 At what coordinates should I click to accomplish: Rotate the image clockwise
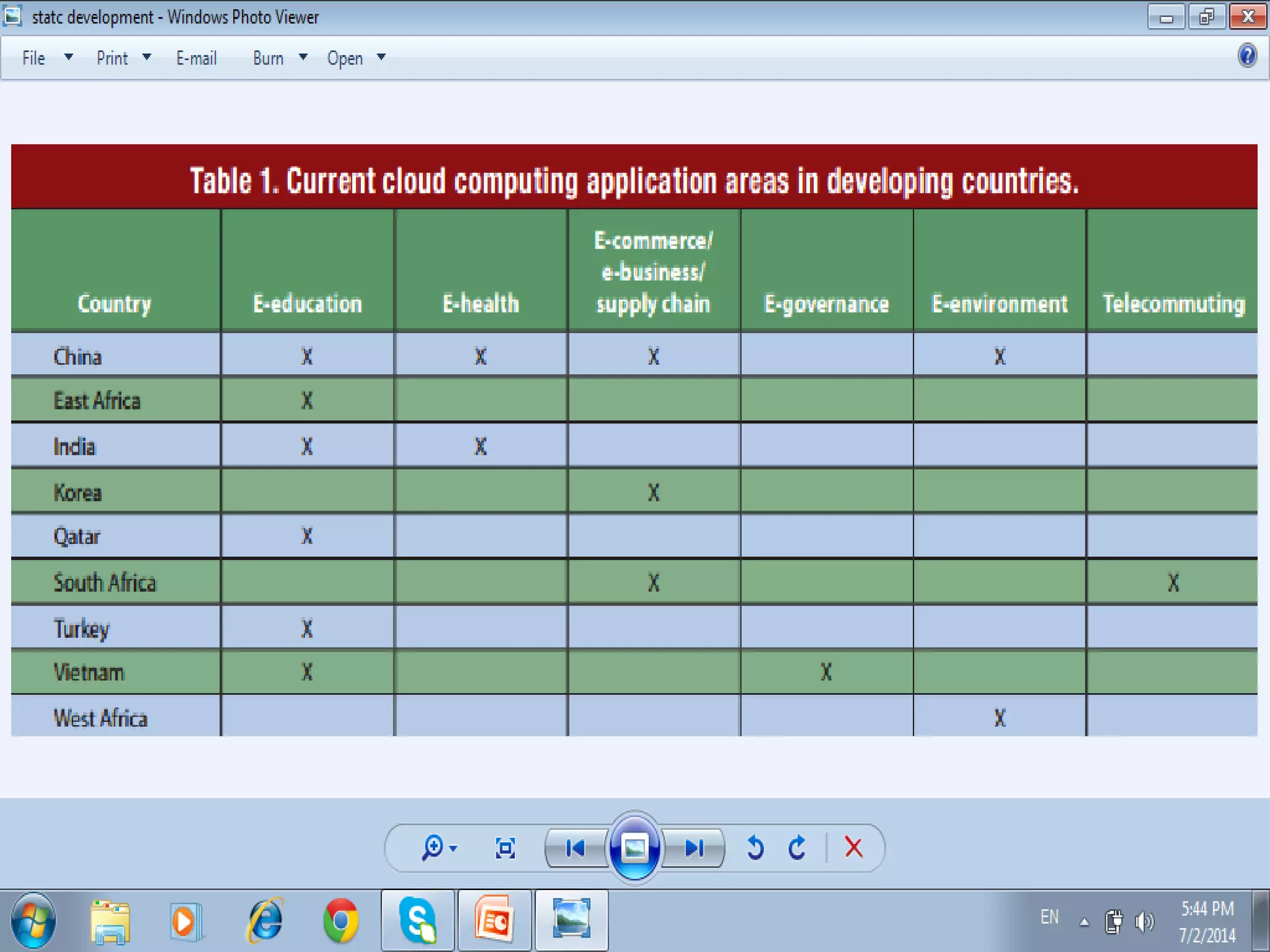(x=797, y=848)
